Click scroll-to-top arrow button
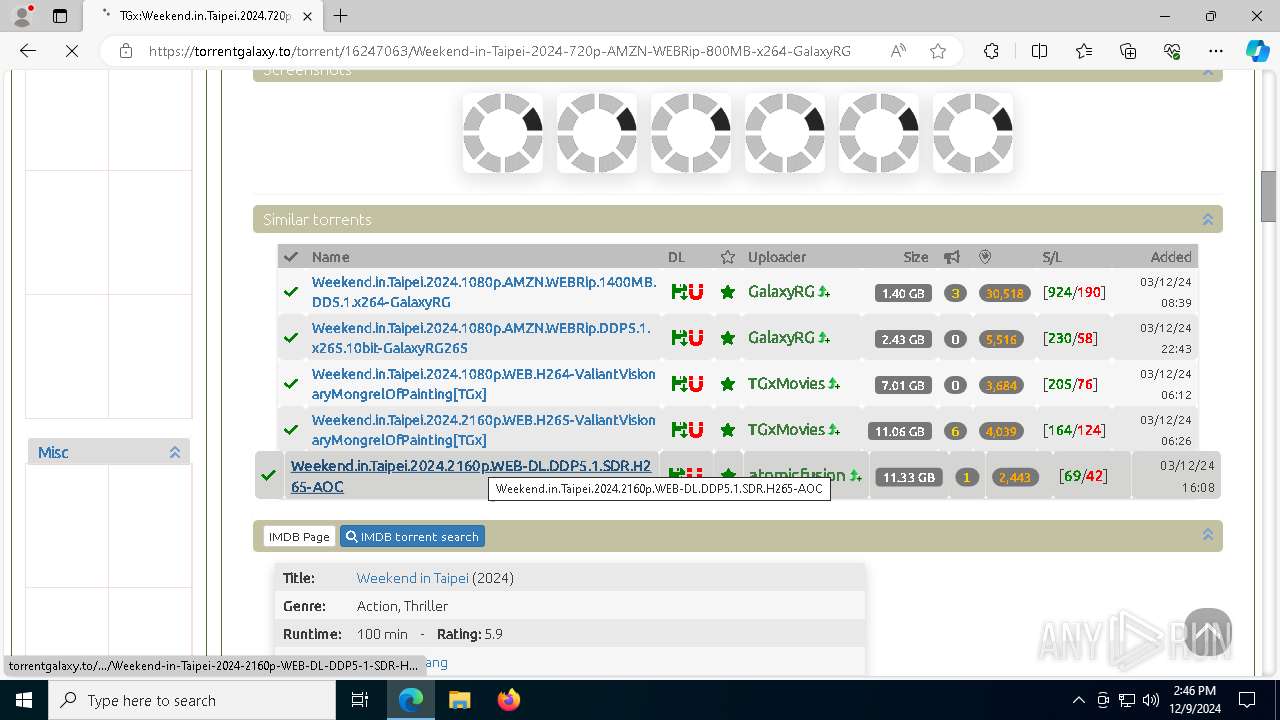 point(1208,632)
